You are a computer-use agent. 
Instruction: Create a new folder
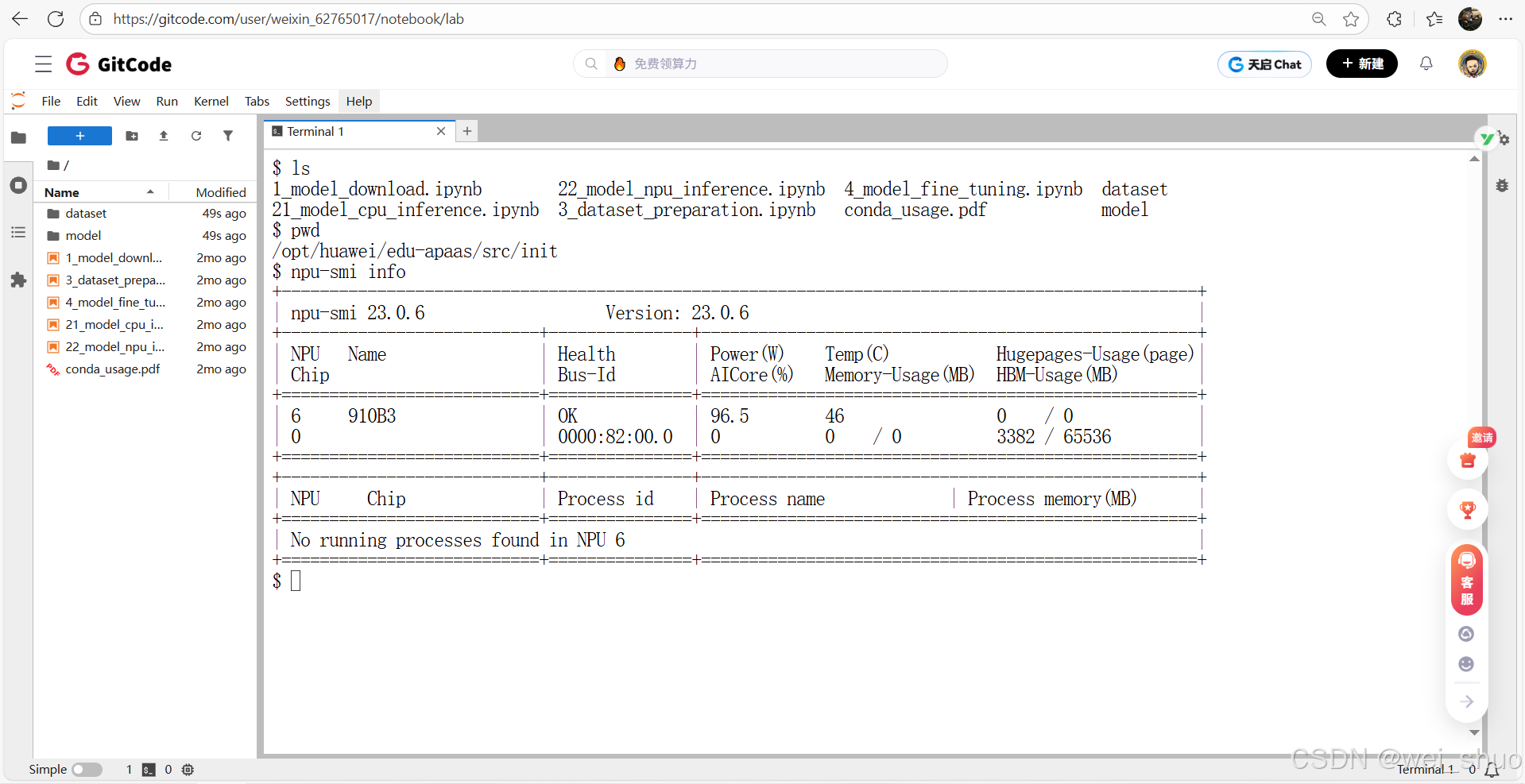pyautogui.click(x=132, y=136)
